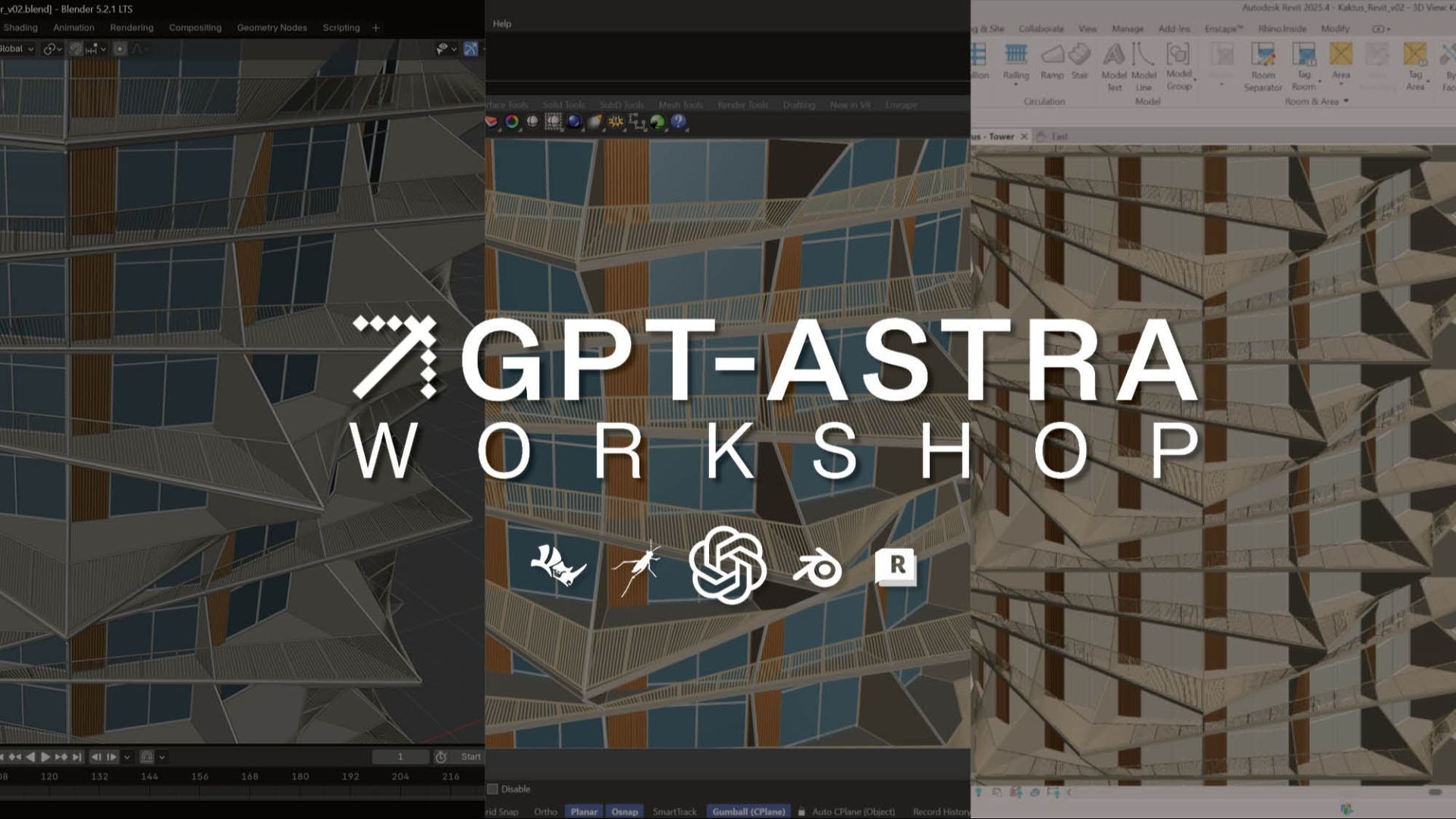
Task: Open Blender's Animation workspace tab
Action: pos(74,27)
